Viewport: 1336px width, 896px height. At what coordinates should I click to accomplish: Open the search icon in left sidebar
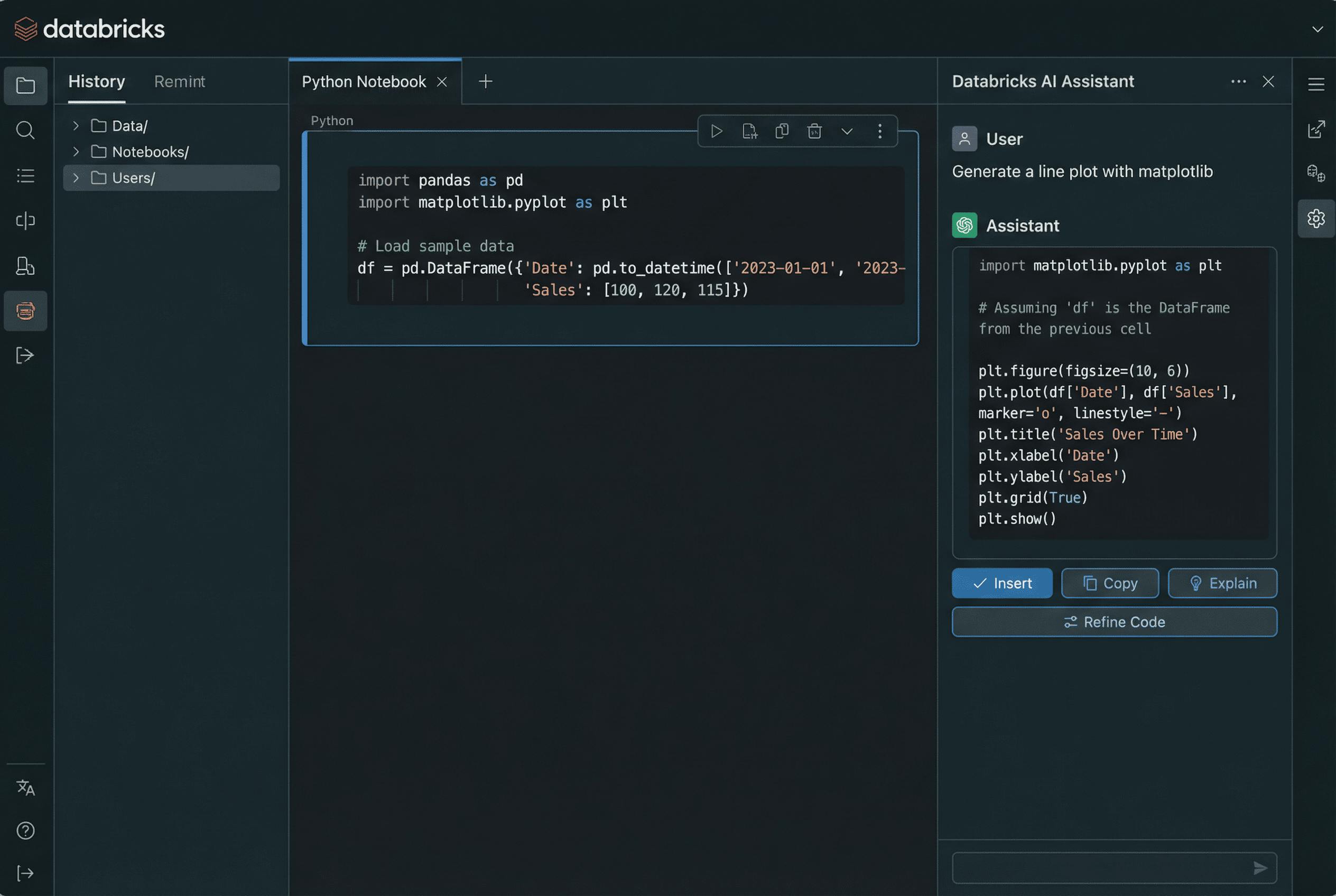(25, 130)
